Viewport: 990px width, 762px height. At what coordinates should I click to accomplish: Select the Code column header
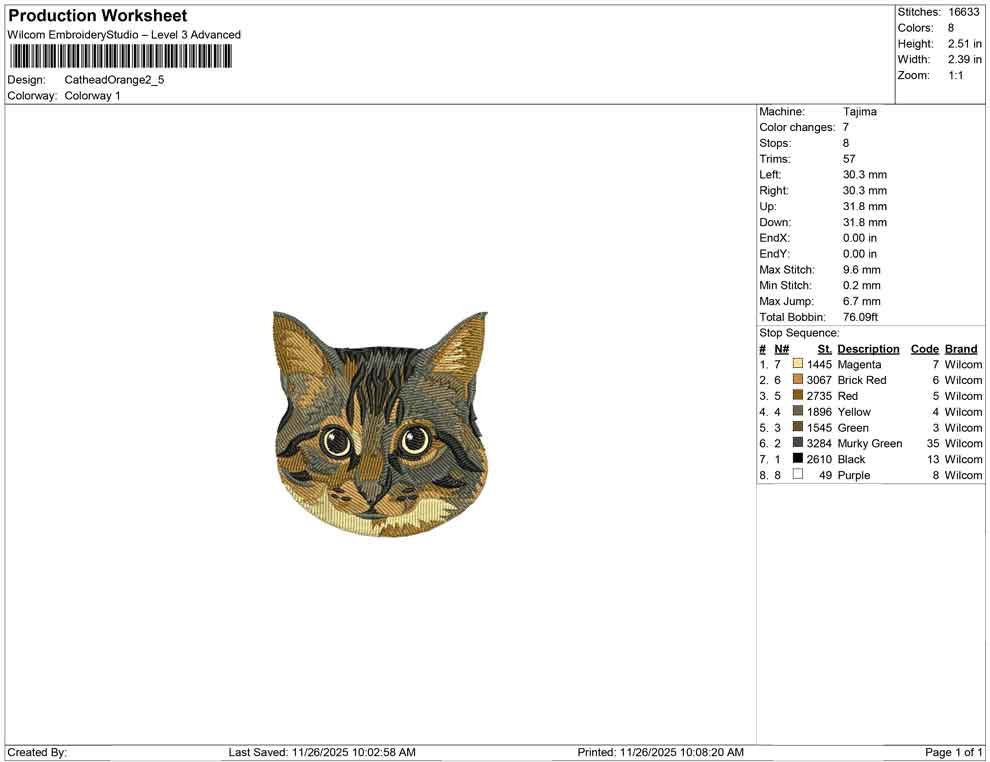coord(924,348)
